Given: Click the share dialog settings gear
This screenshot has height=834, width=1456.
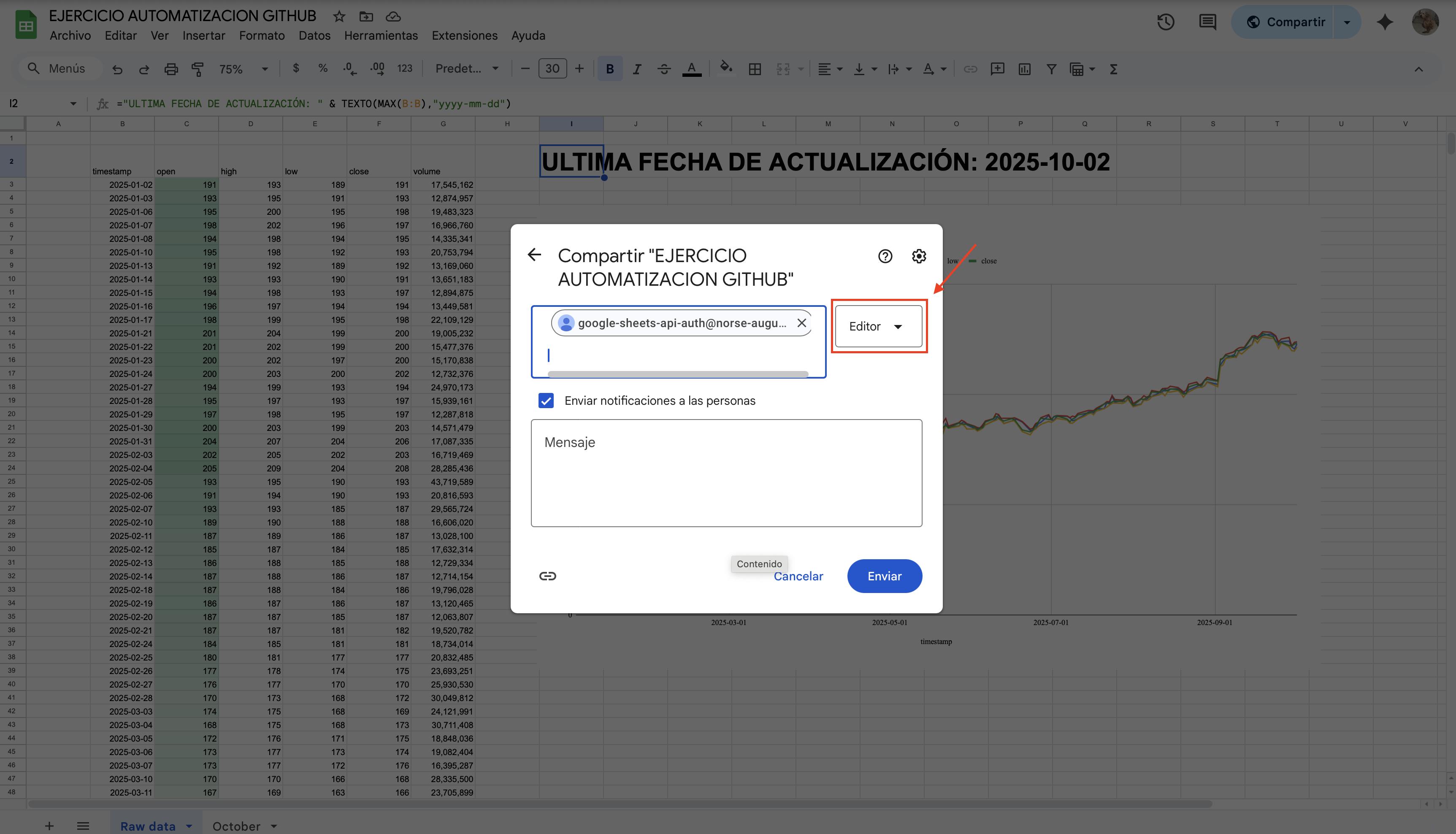Looking at the screenshot, I should point(919,256).
